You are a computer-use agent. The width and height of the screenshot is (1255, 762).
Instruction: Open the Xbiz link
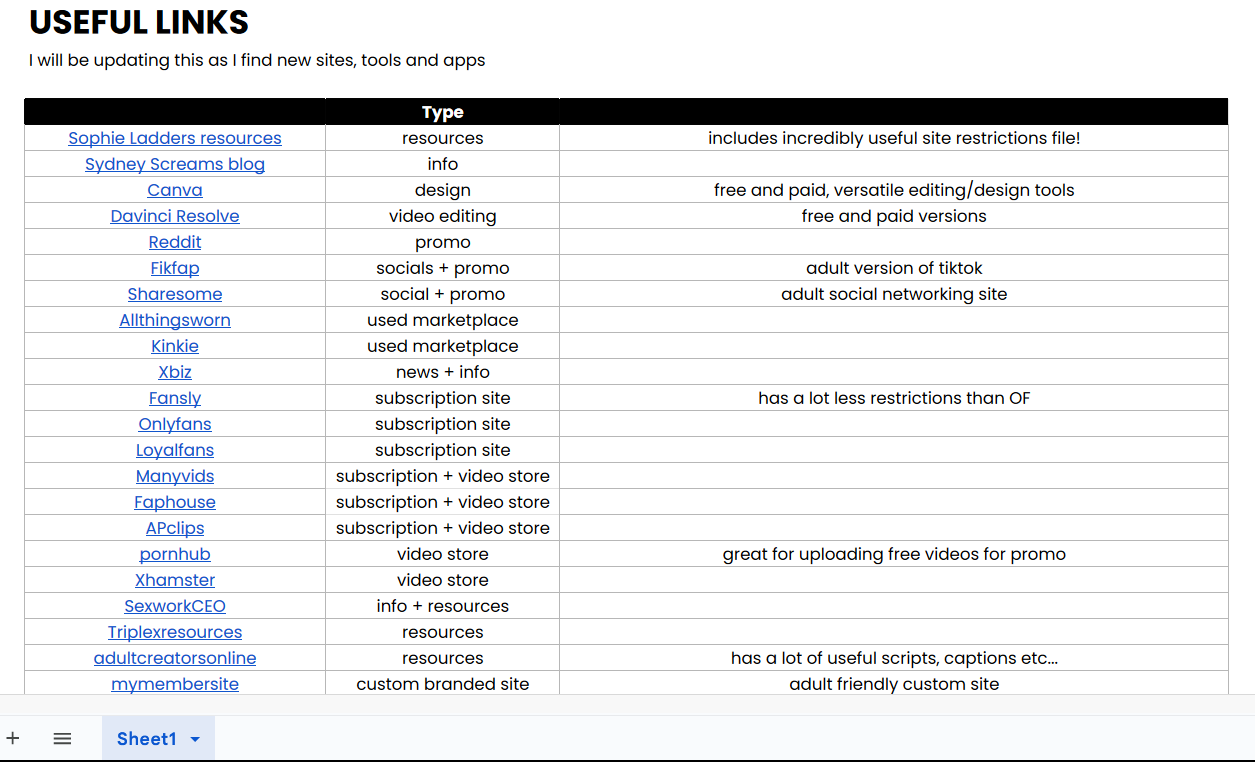pos(175,372)
